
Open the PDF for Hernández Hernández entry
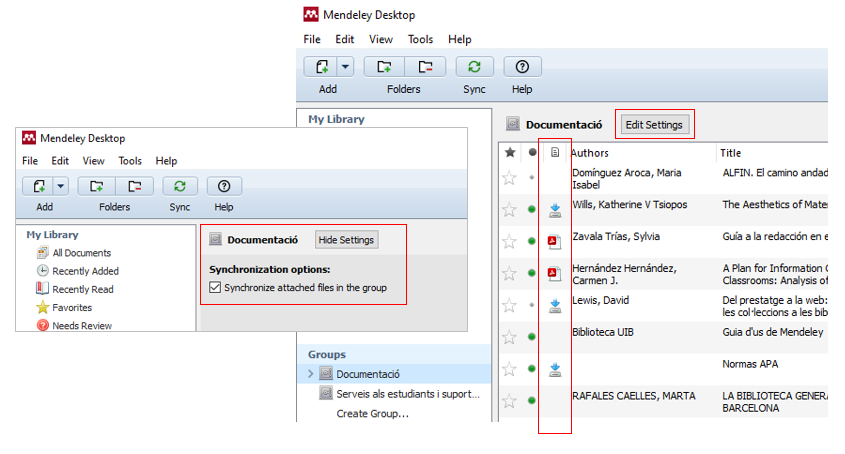tap(555, 273)
